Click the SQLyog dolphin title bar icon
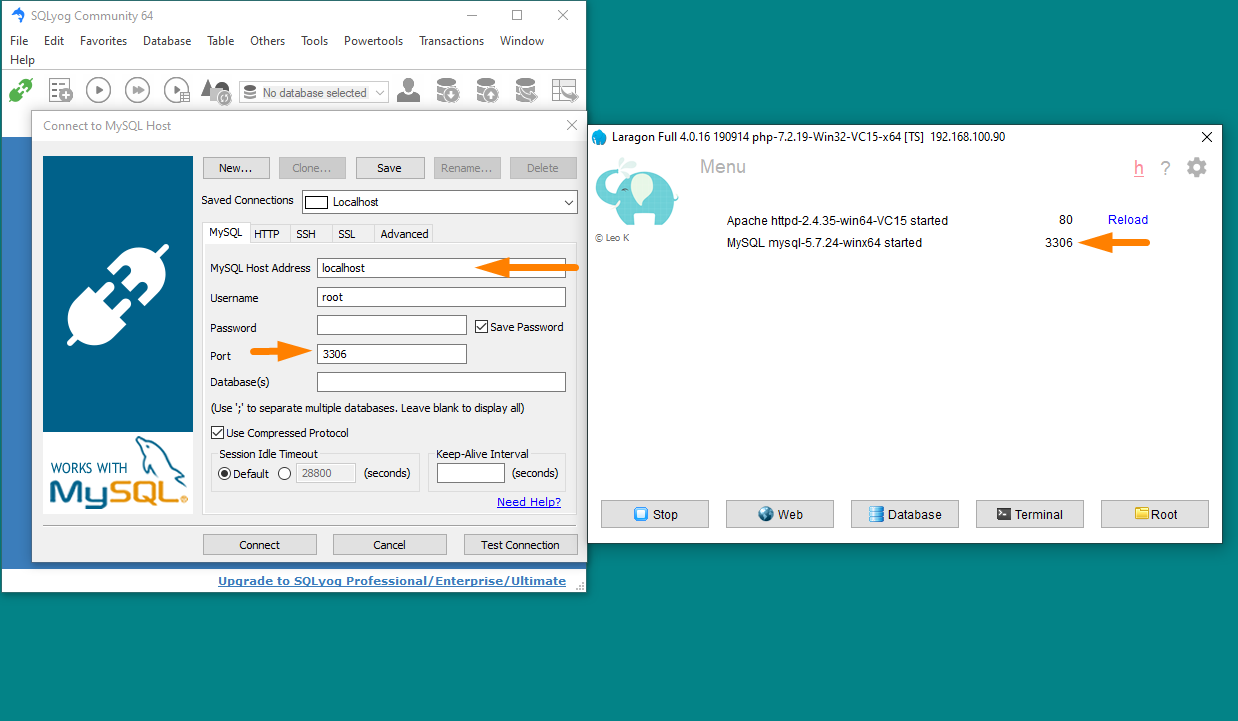The width and height of the screenshot is (1238, 721). pyautogui.click(x=18, y=15)
